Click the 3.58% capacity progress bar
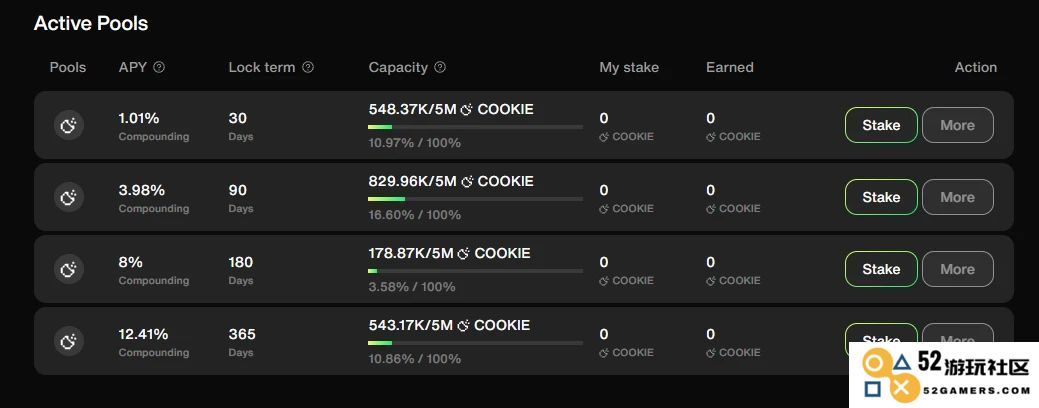The image size is (1039, 408). 476,271
